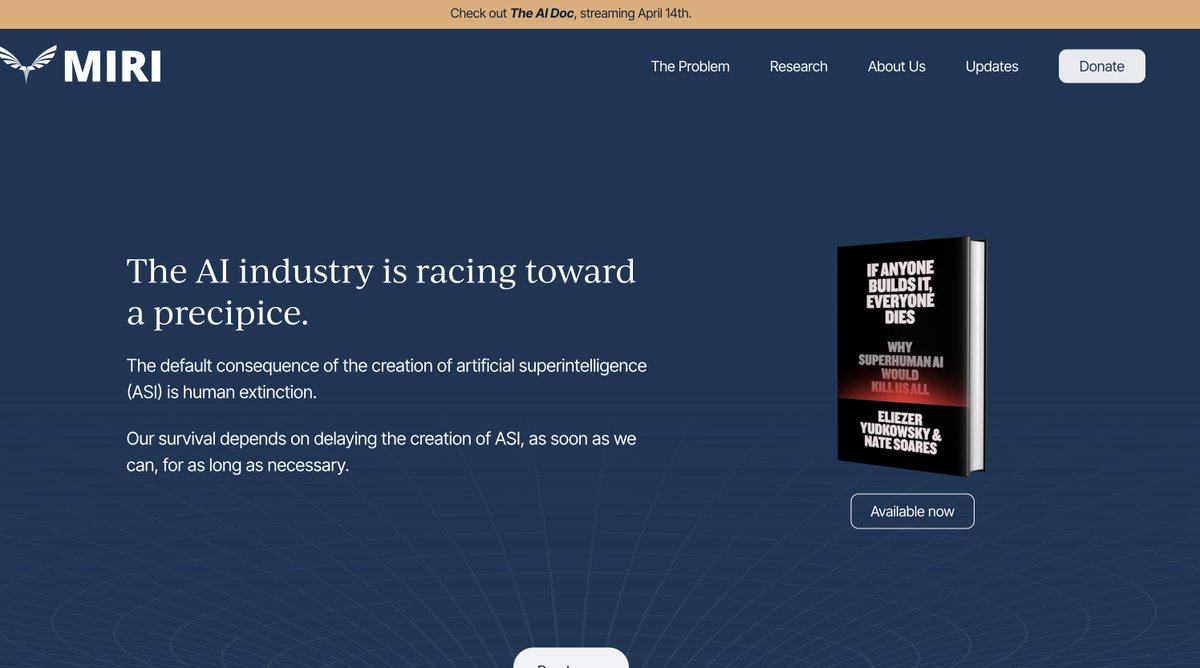Screen dimensions: 1200x668
Task: Click the paragraph about delaying ASI creation
Action: (381, 452)
